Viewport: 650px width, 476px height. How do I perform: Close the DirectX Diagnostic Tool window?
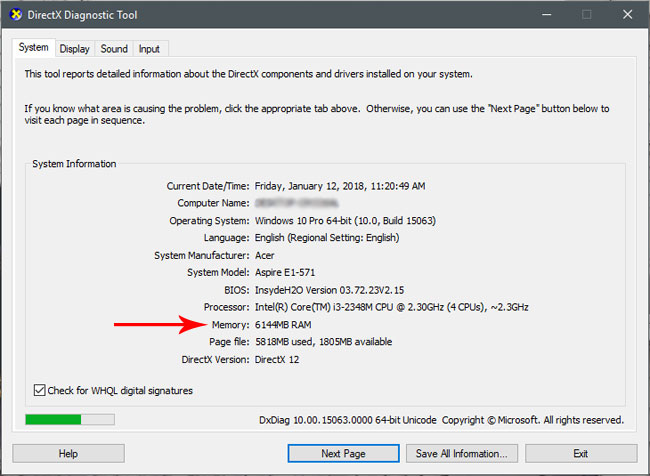(627, 15)
